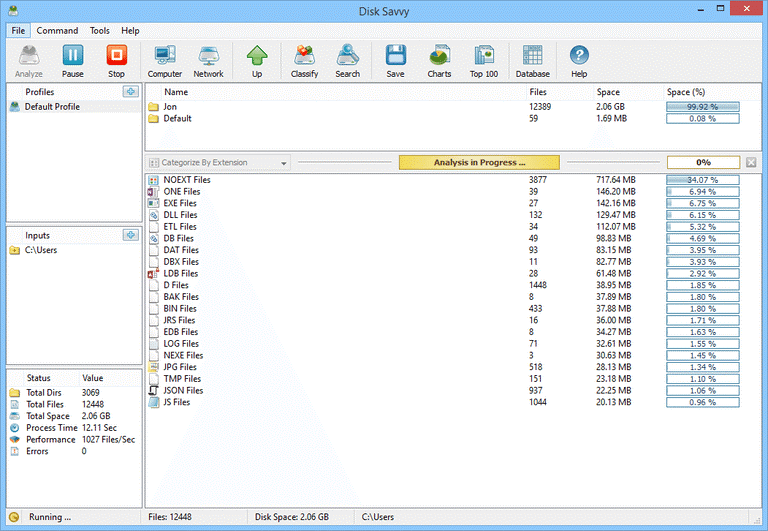Select the C:\Users input entry
The image size is (768, 531).
74,250
